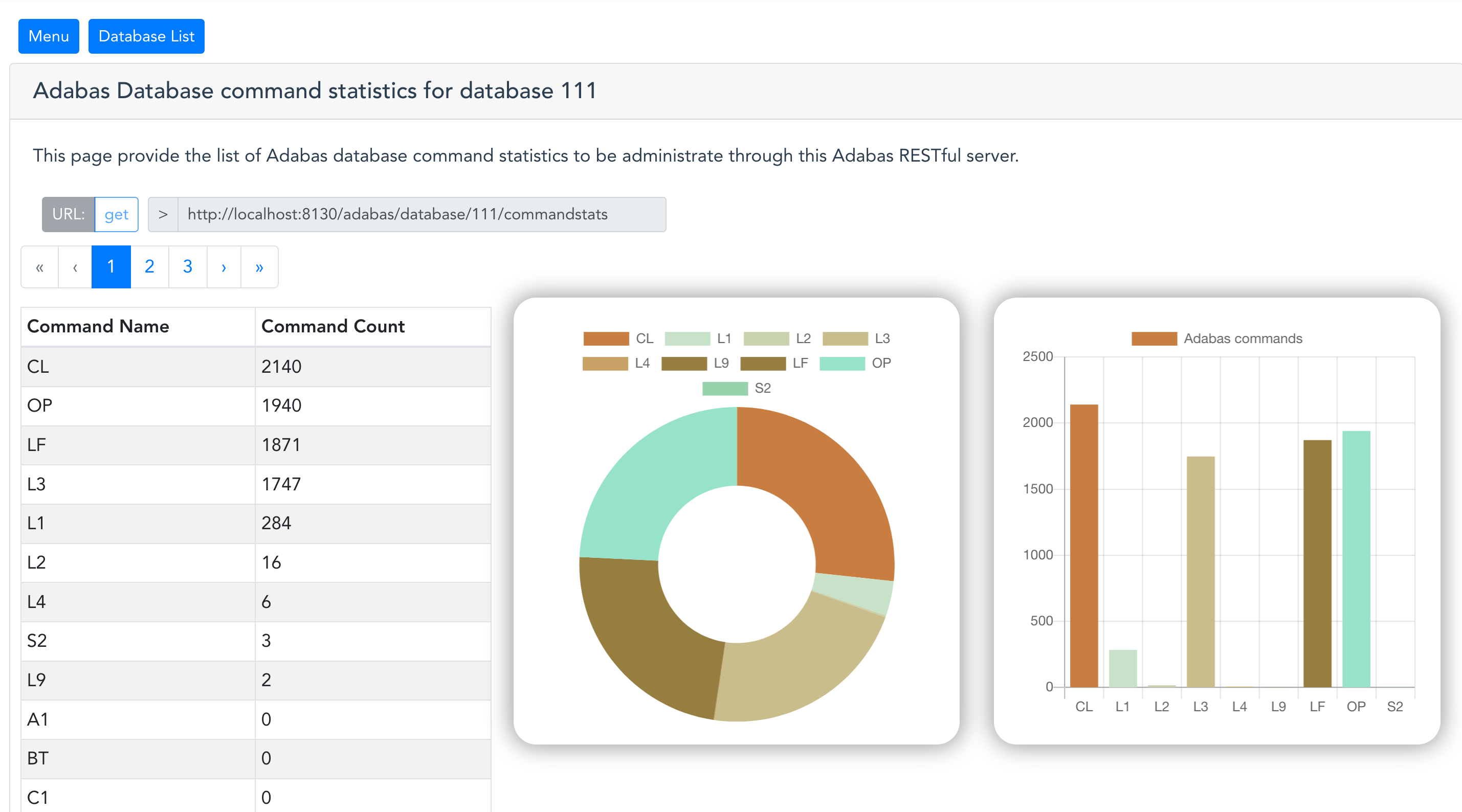Open the Menu button
The image size is (1462, 812).
49,36
